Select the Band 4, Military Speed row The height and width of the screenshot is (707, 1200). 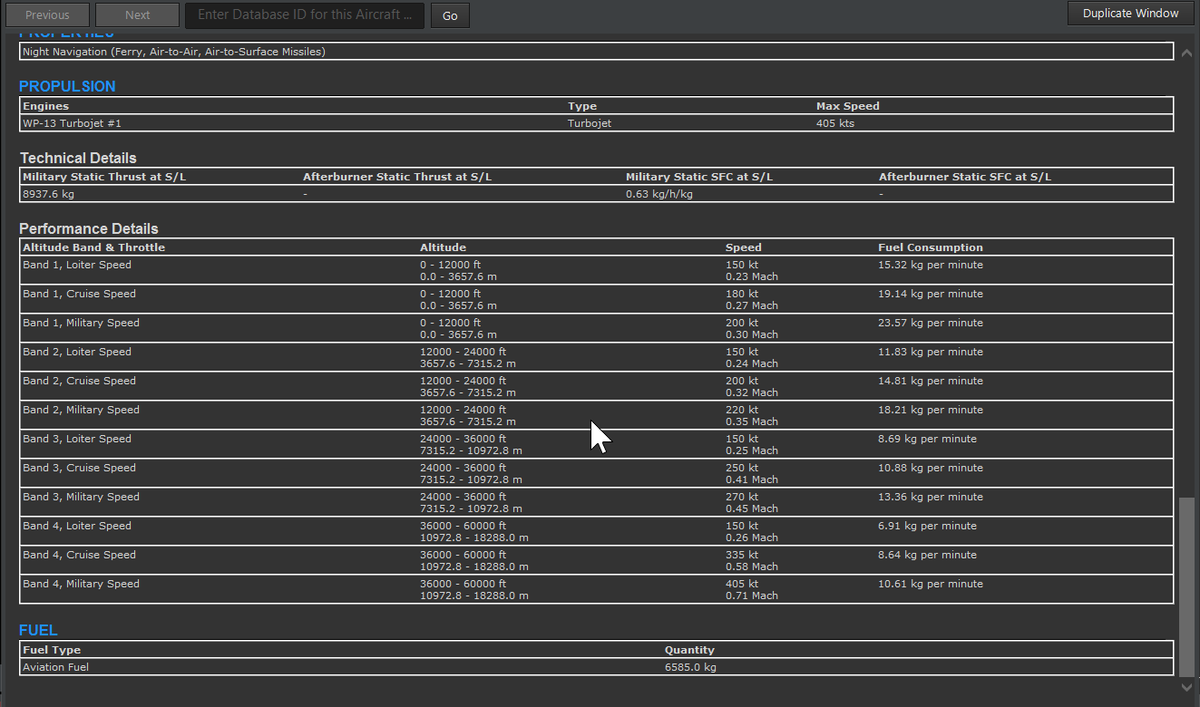point(596,590)
